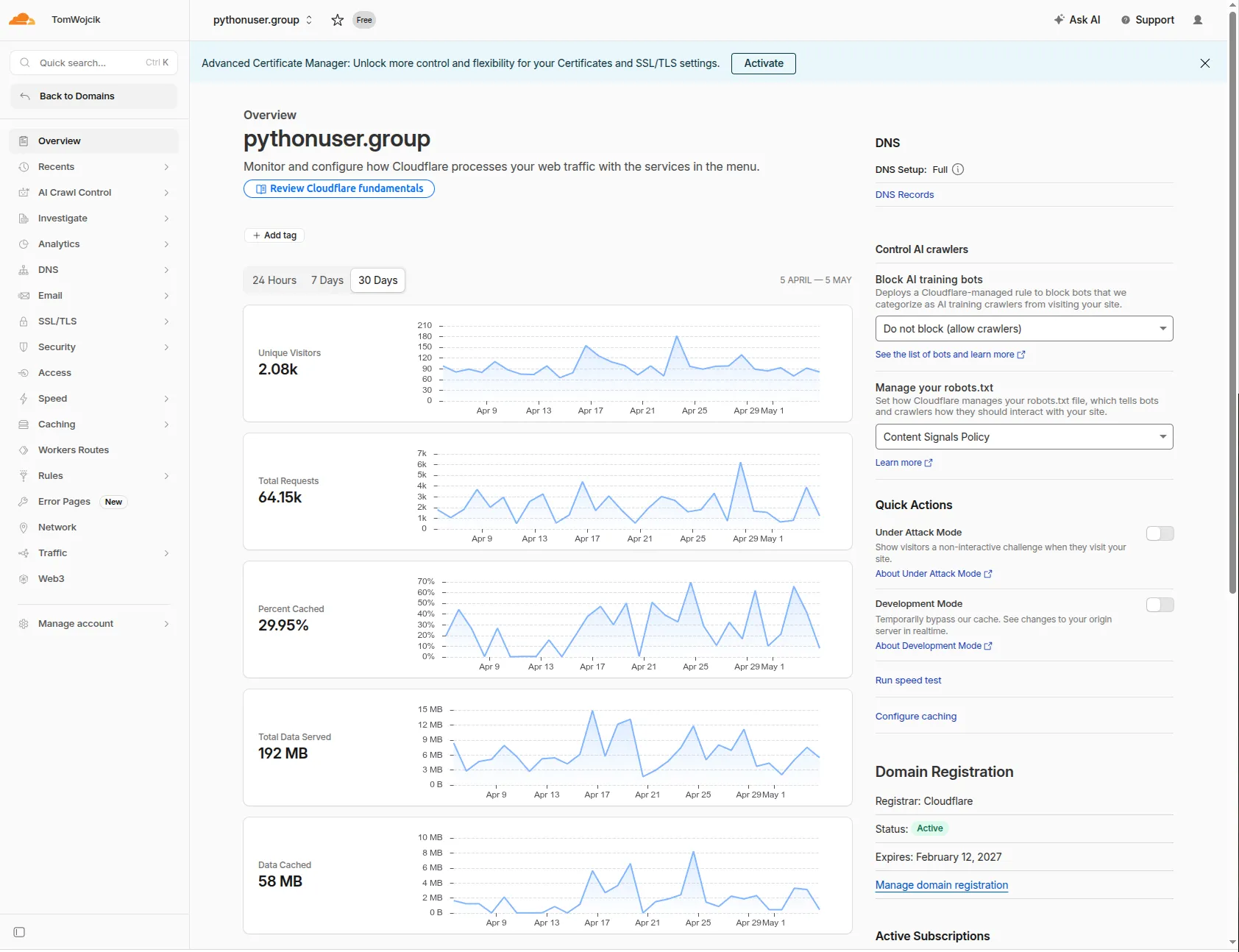Image resolution: width=1239 pixels, height=952 pixels.
Task: Expand the AI Crawl Control chevron
Action: pyautogui.click(x=166, y=193)
